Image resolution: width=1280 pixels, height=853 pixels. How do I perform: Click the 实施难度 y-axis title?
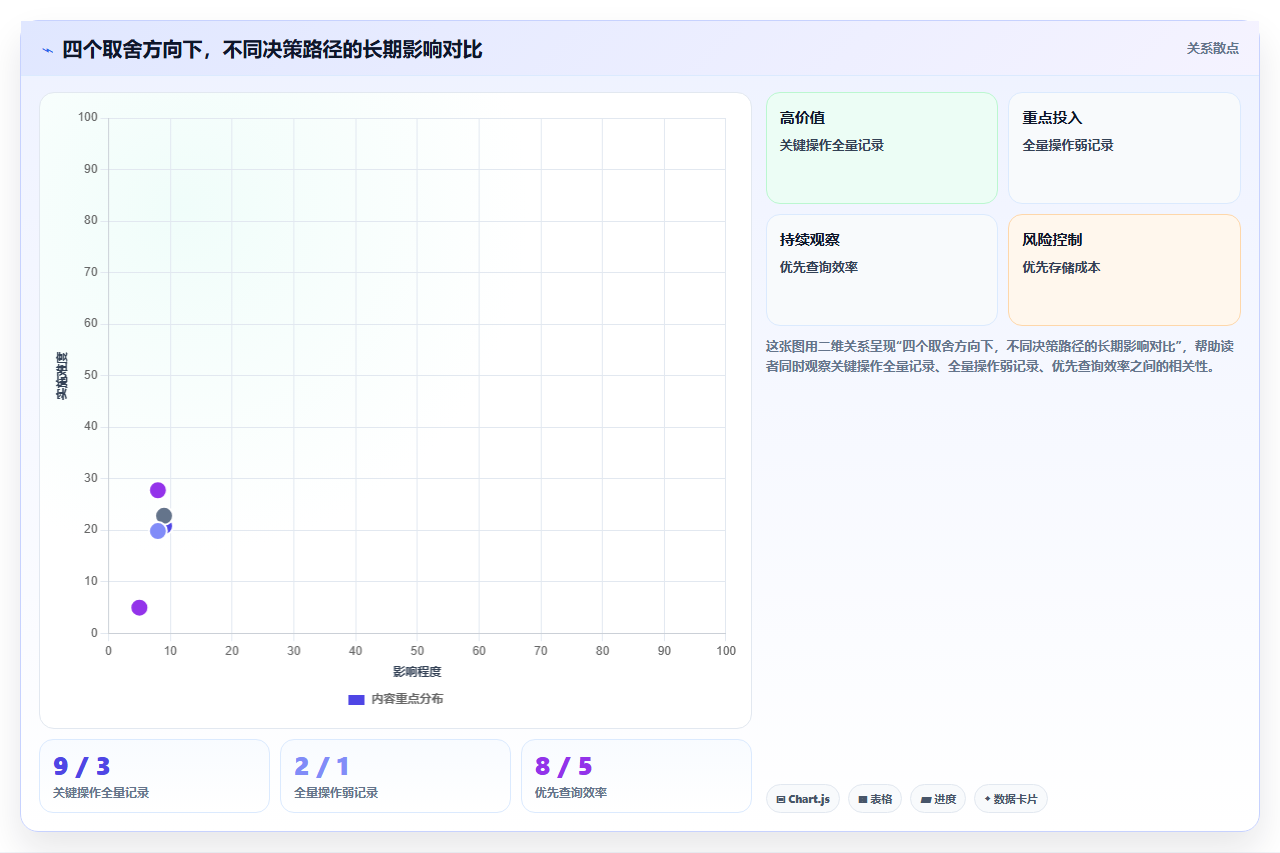(x=62, y=376)
